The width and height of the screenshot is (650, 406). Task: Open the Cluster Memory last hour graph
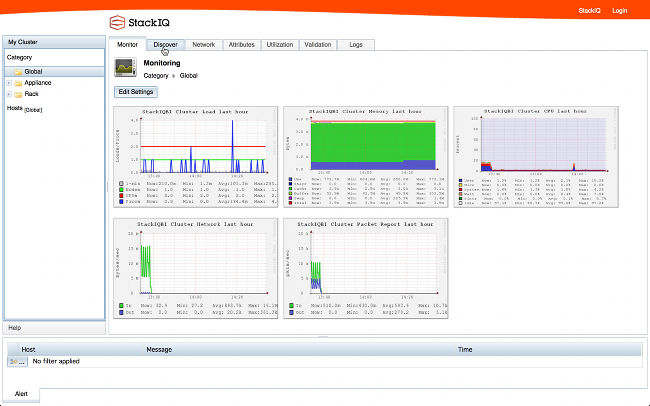click(366, 157)
